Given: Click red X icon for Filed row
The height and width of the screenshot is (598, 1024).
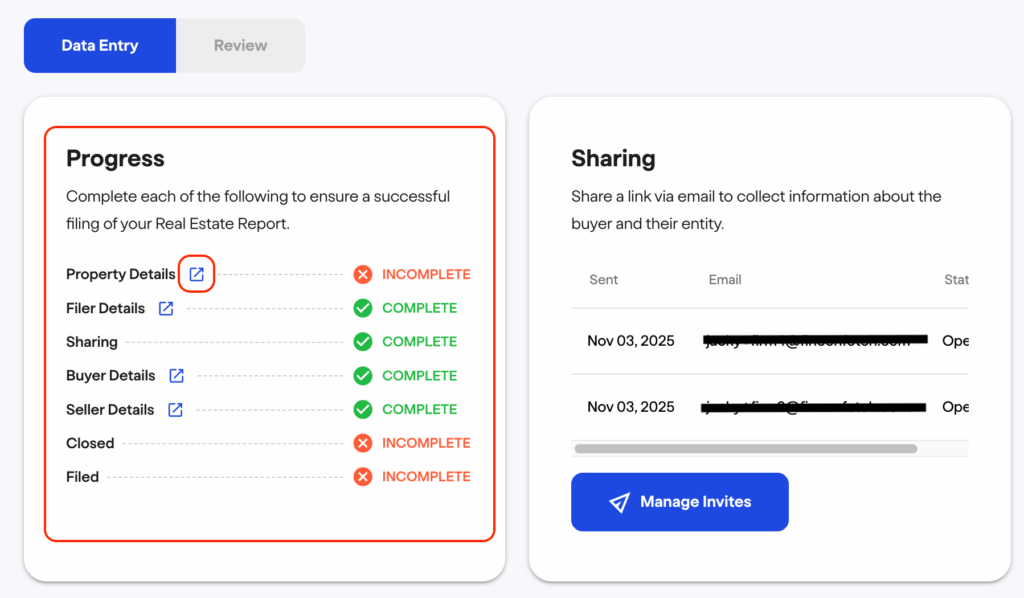Looking at the screenshot, I should pyautogui.click(x=363, y=477).
